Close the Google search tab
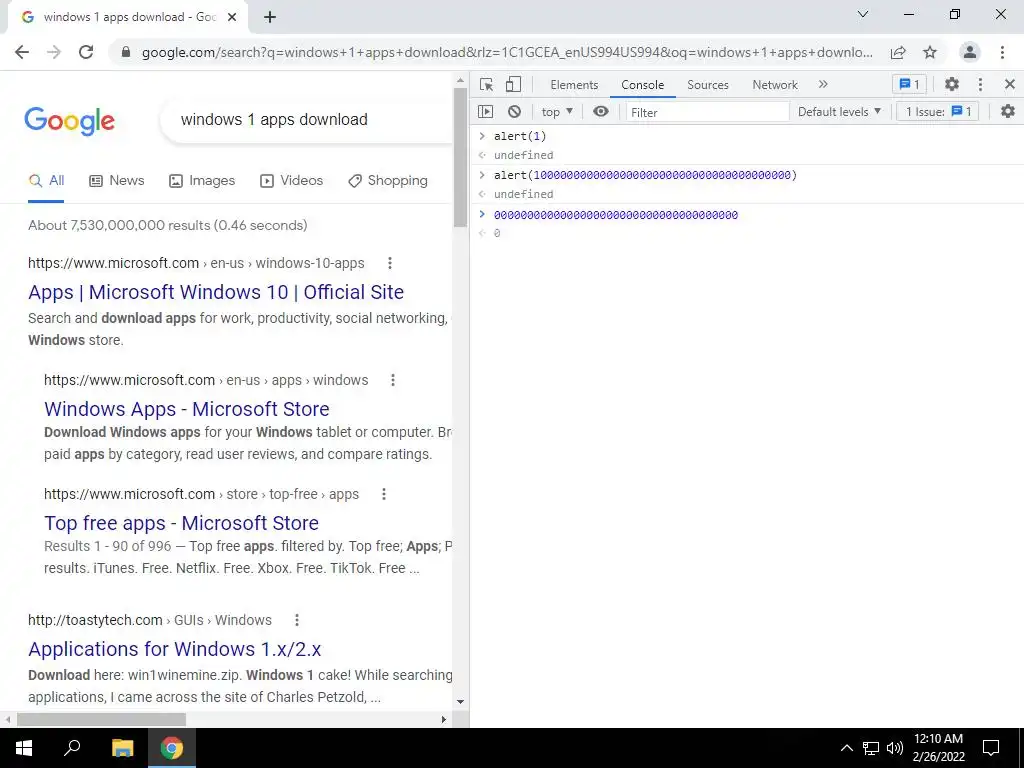Image resolution: width=1024 pixels, height=768 pixels. (x=232, y=18)
